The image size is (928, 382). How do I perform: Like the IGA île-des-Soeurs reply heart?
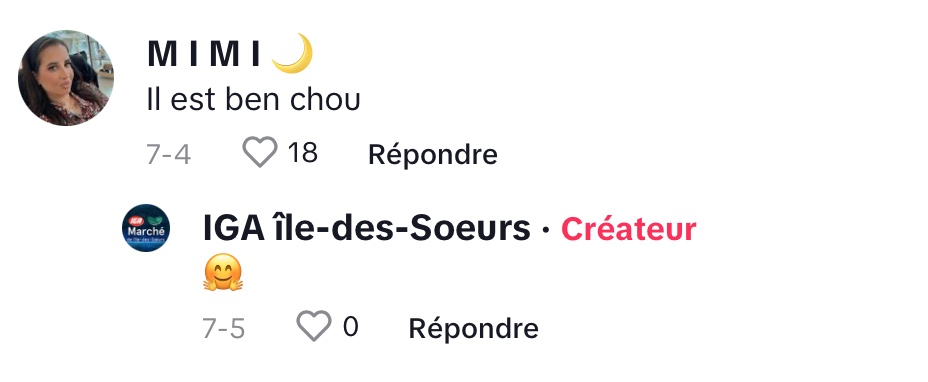pos(314,326)
